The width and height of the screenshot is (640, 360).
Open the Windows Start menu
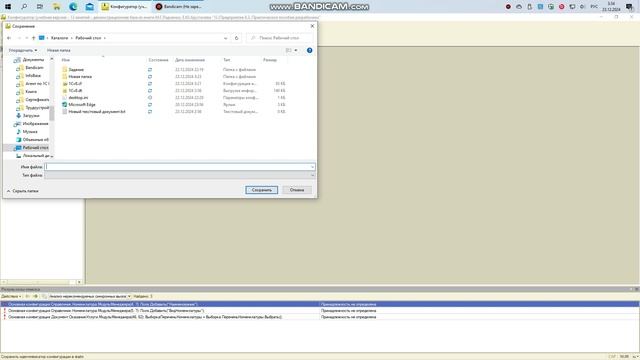(x=8, y=7)
